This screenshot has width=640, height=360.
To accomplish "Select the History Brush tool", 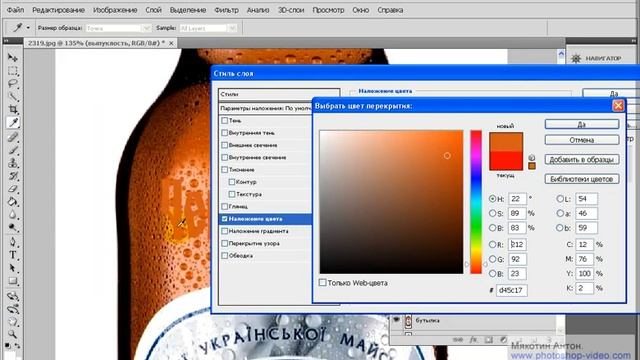I will click(x=13, y=176).
